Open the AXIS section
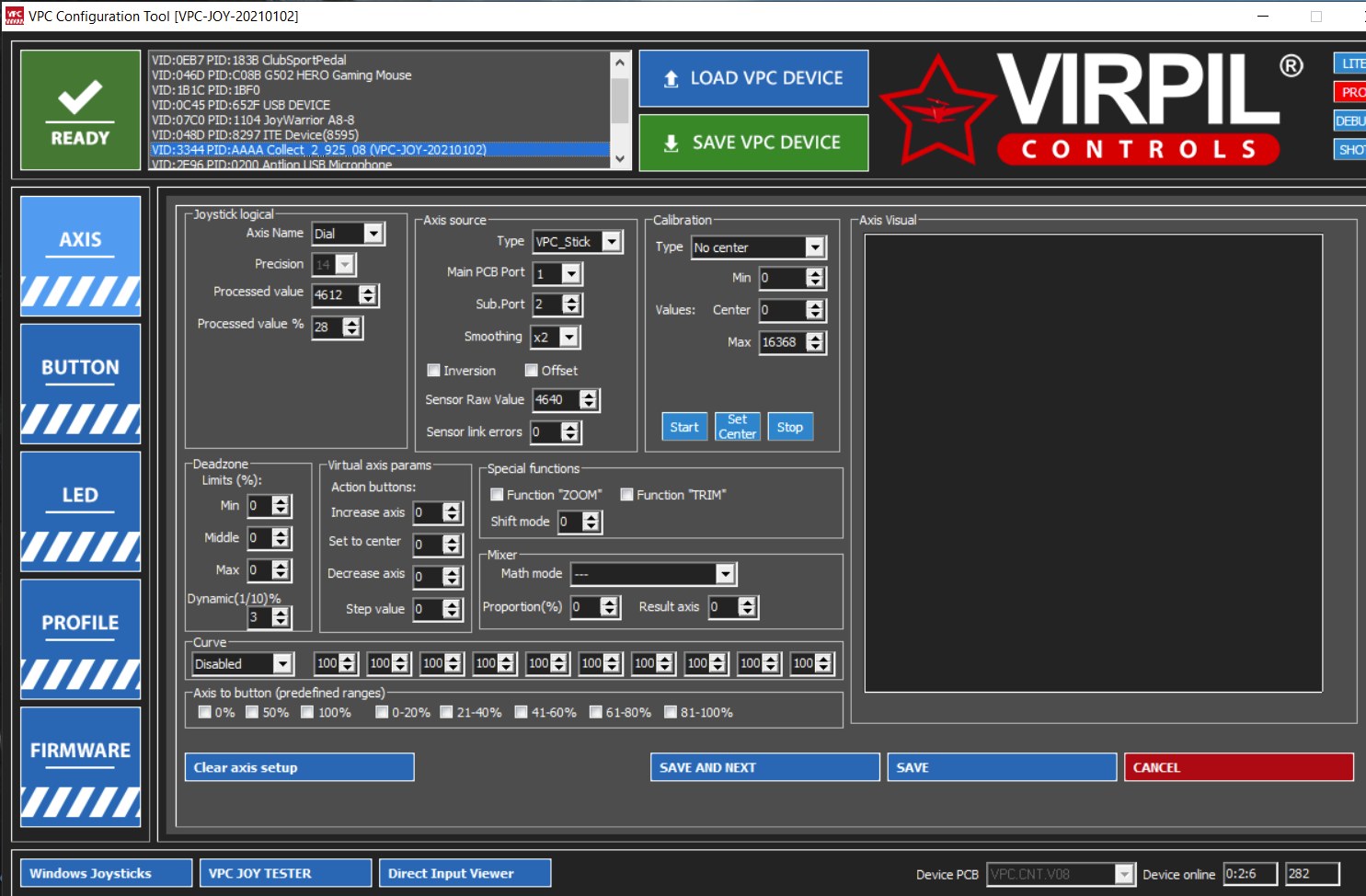1366x896 pixels. pyautogui.click(x=80, y=256)
